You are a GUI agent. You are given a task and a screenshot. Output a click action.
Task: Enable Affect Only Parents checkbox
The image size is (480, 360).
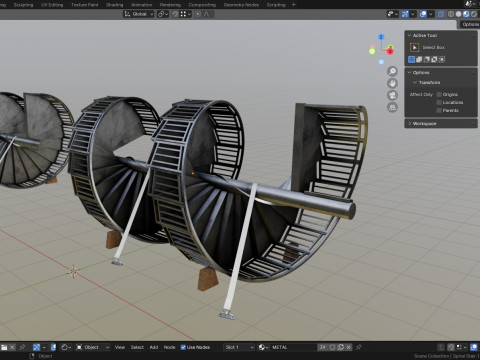(439, 110)
